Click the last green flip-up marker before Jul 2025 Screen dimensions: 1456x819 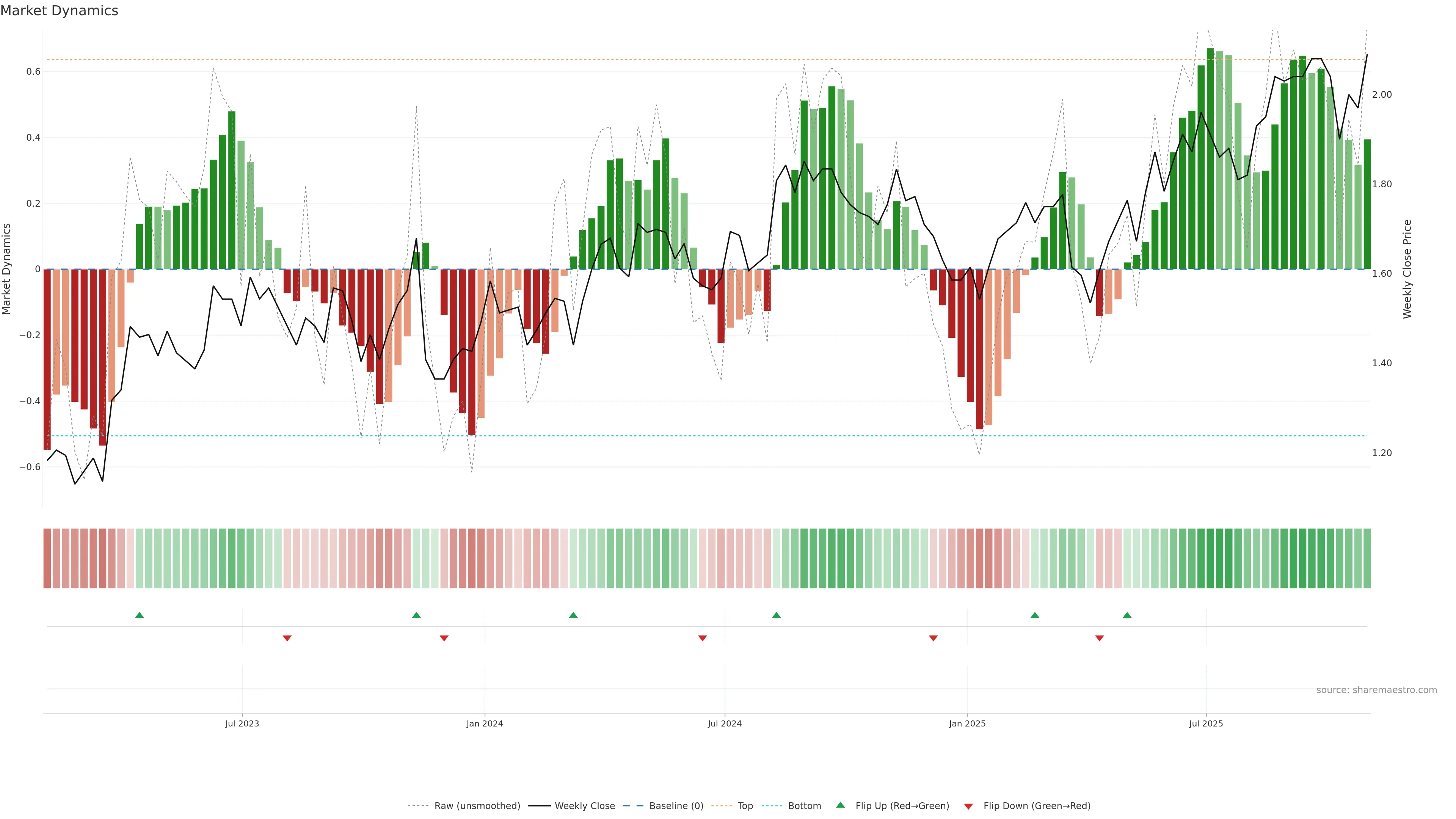[1127, 615]
